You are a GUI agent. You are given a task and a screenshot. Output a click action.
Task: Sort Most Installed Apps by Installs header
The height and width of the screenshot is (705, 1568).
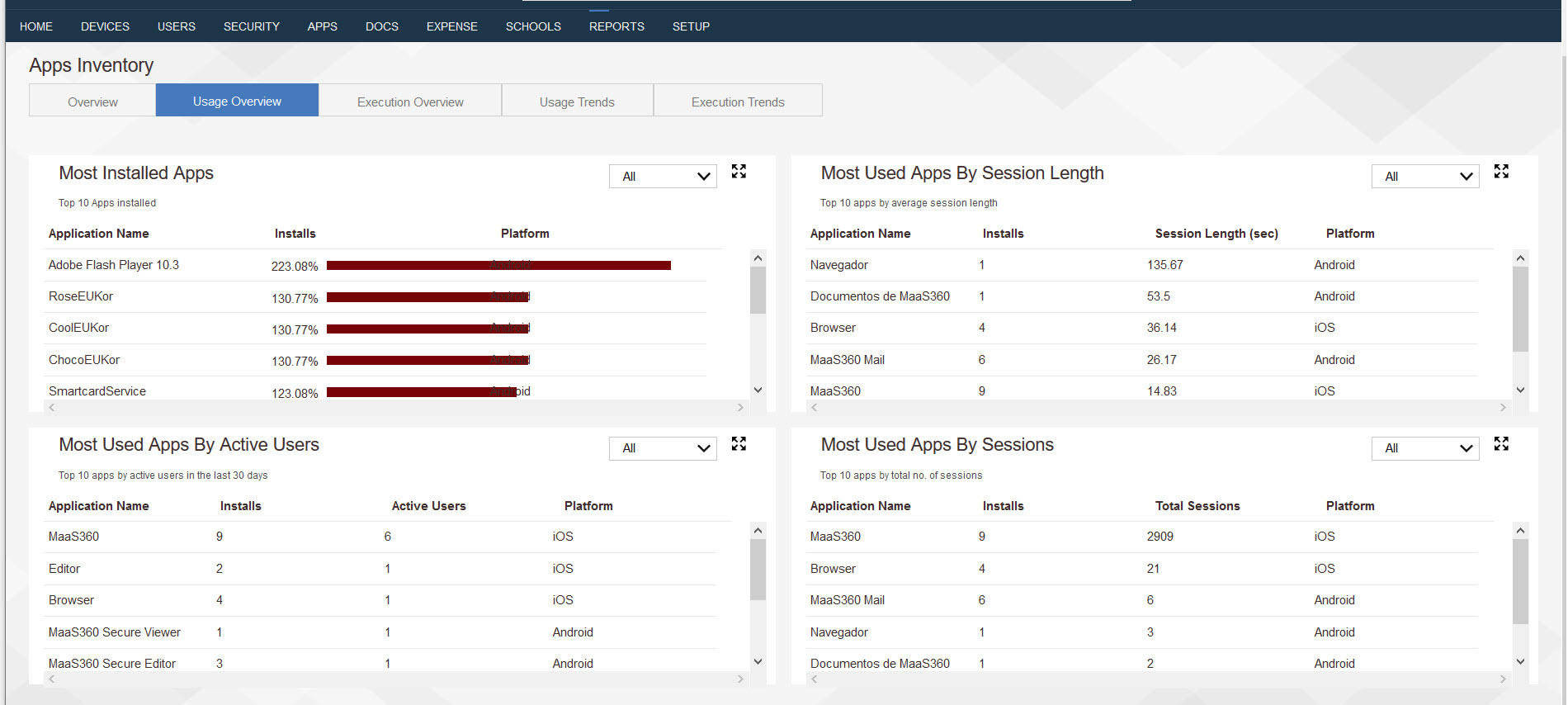(x=295, y=234)
